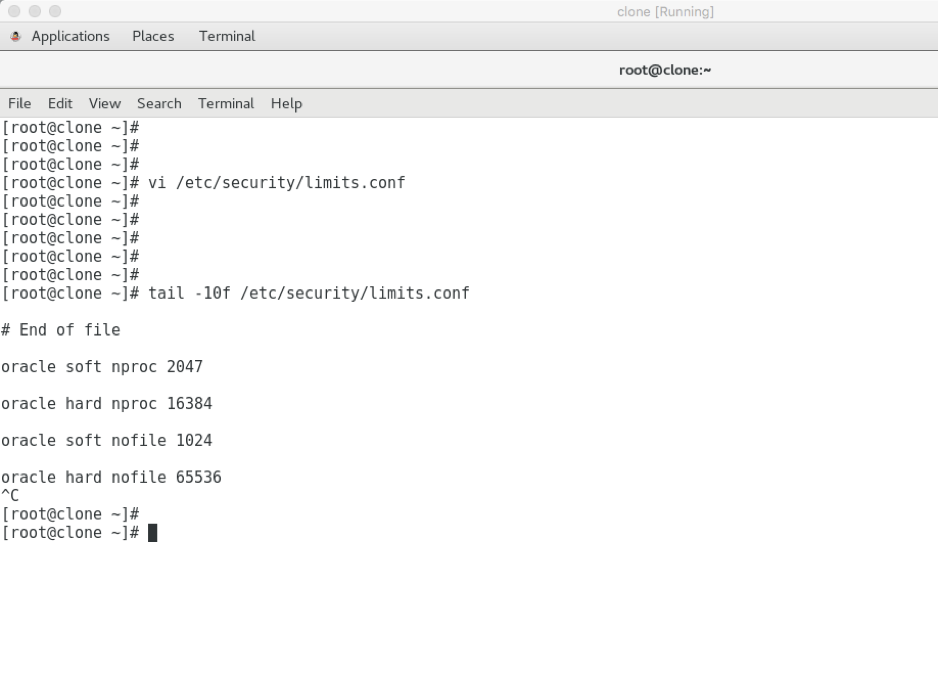This screenshot has height=675, width=938.
Task: Open the File menu
Action: pyautogui.click(x=19, y=103)
